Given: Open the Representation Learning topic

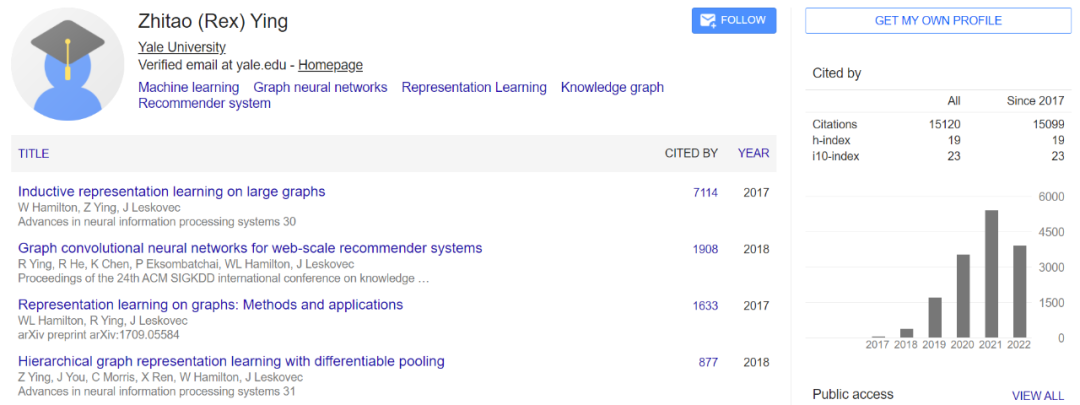Looking at the screenshot, I should point(474,87).
